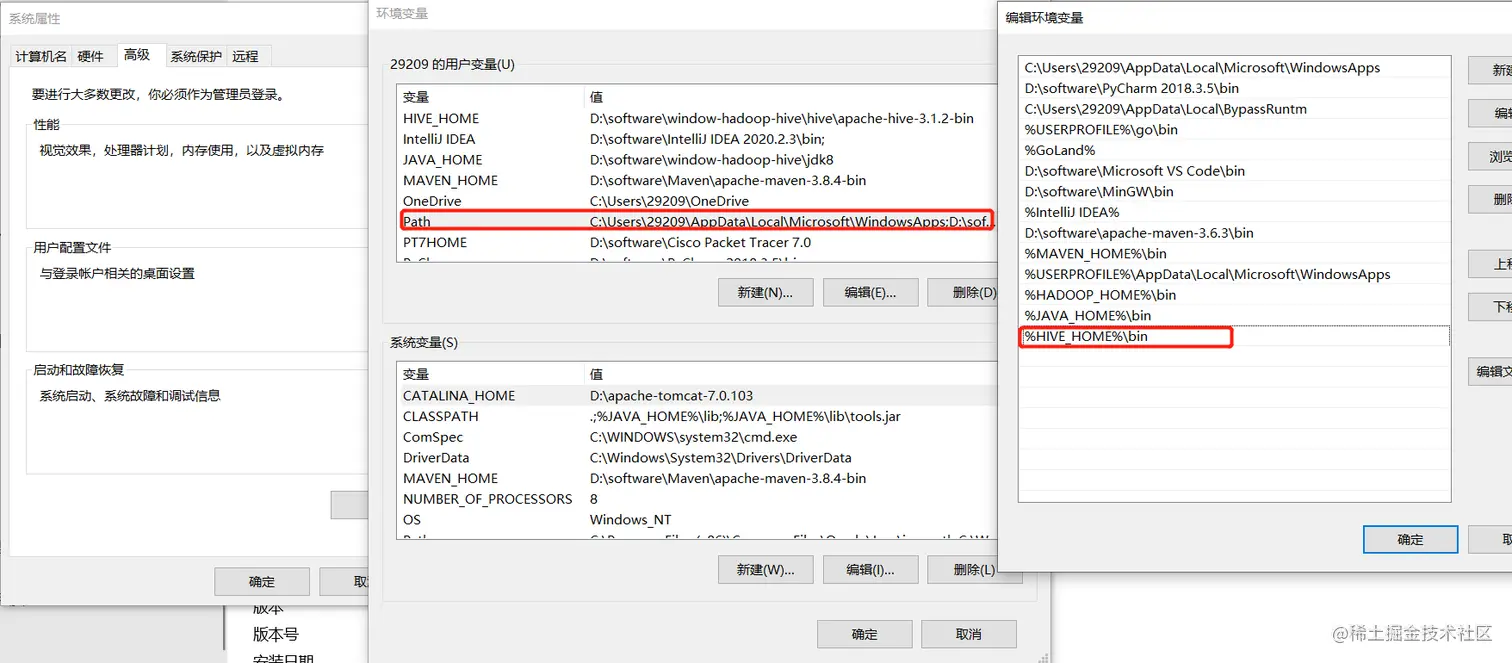Select the PyCharm 2018.3.5\bin path entry

pos(1235,88)
